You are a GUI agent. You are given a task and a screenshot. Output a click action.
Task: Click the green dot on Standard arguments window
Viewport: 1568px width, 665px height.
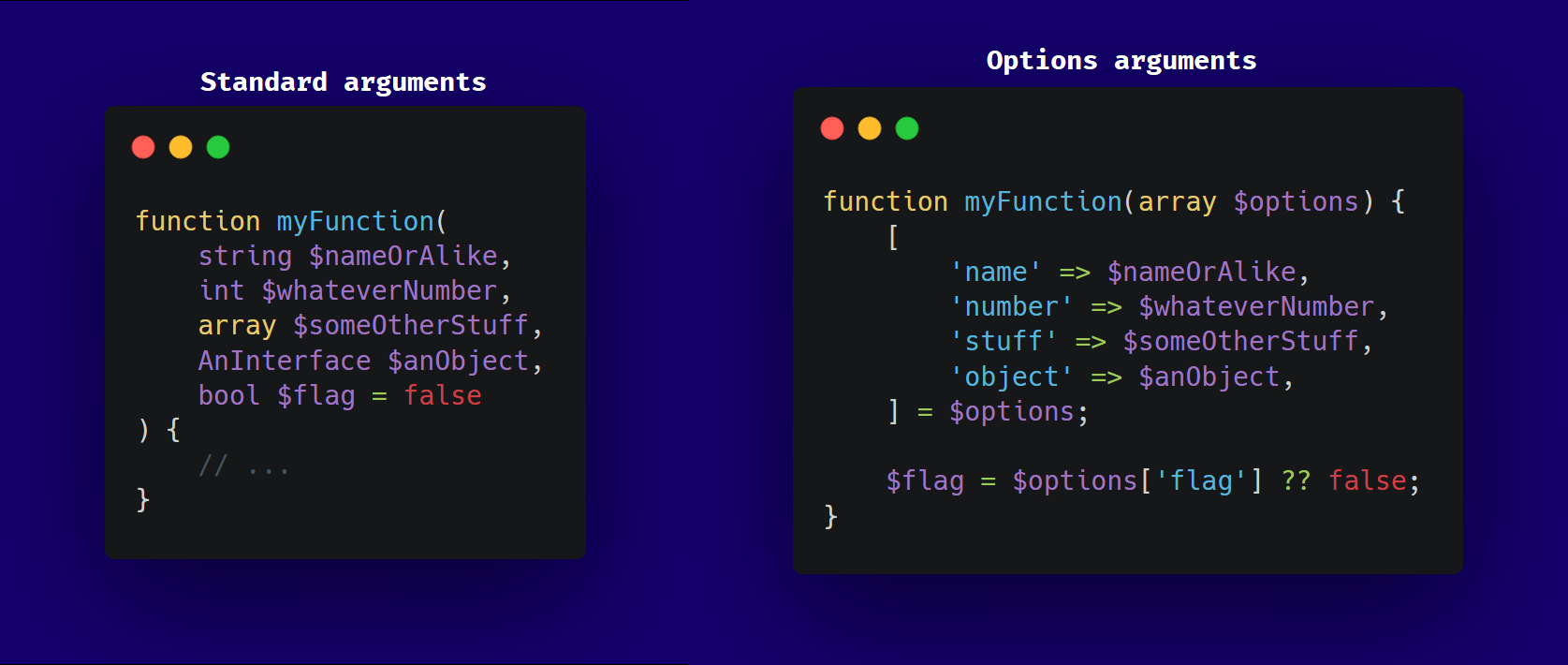pyautogui.click(x=218, y=147)
